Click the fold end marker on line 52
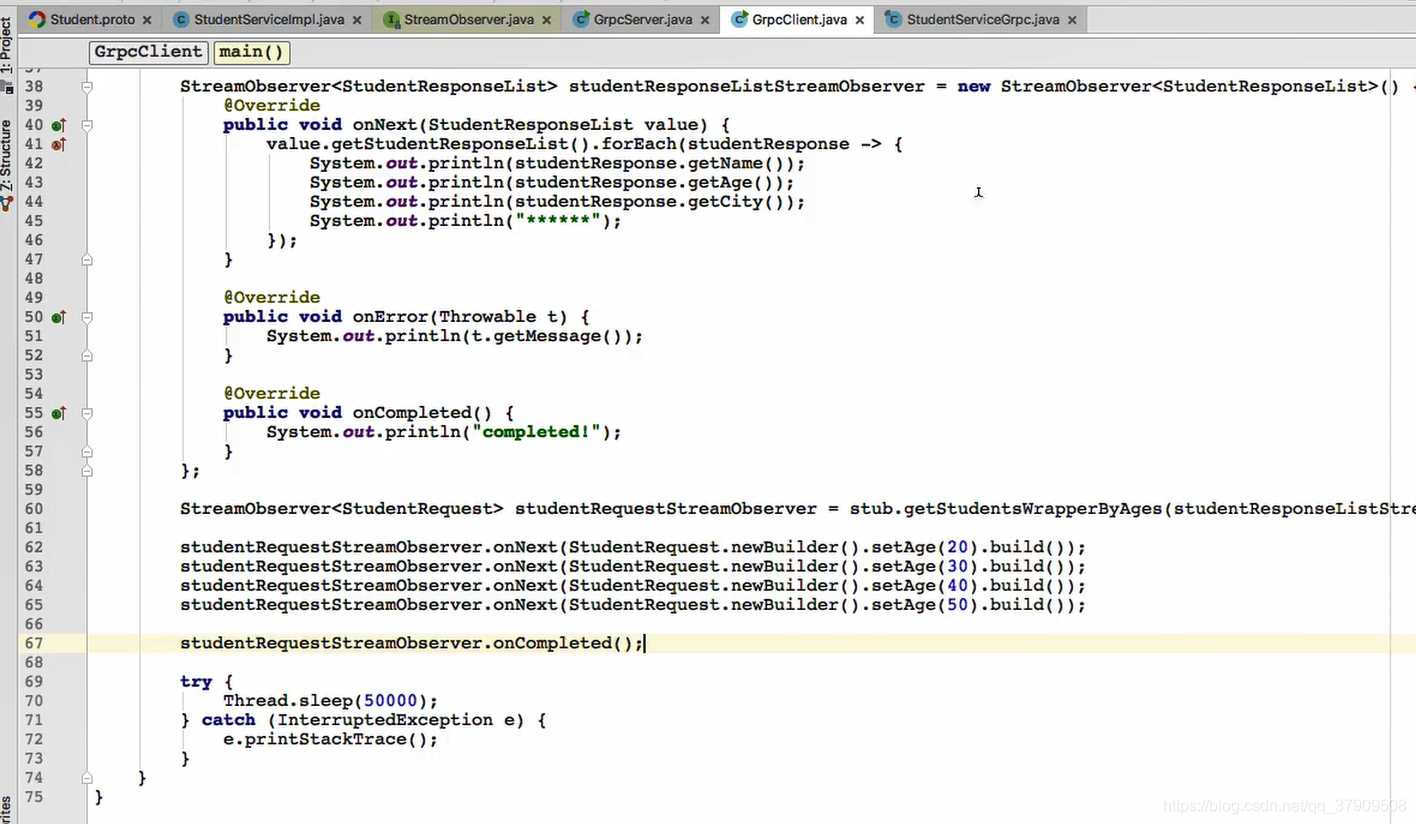The image size is (1416, 824). click(87, 356)
